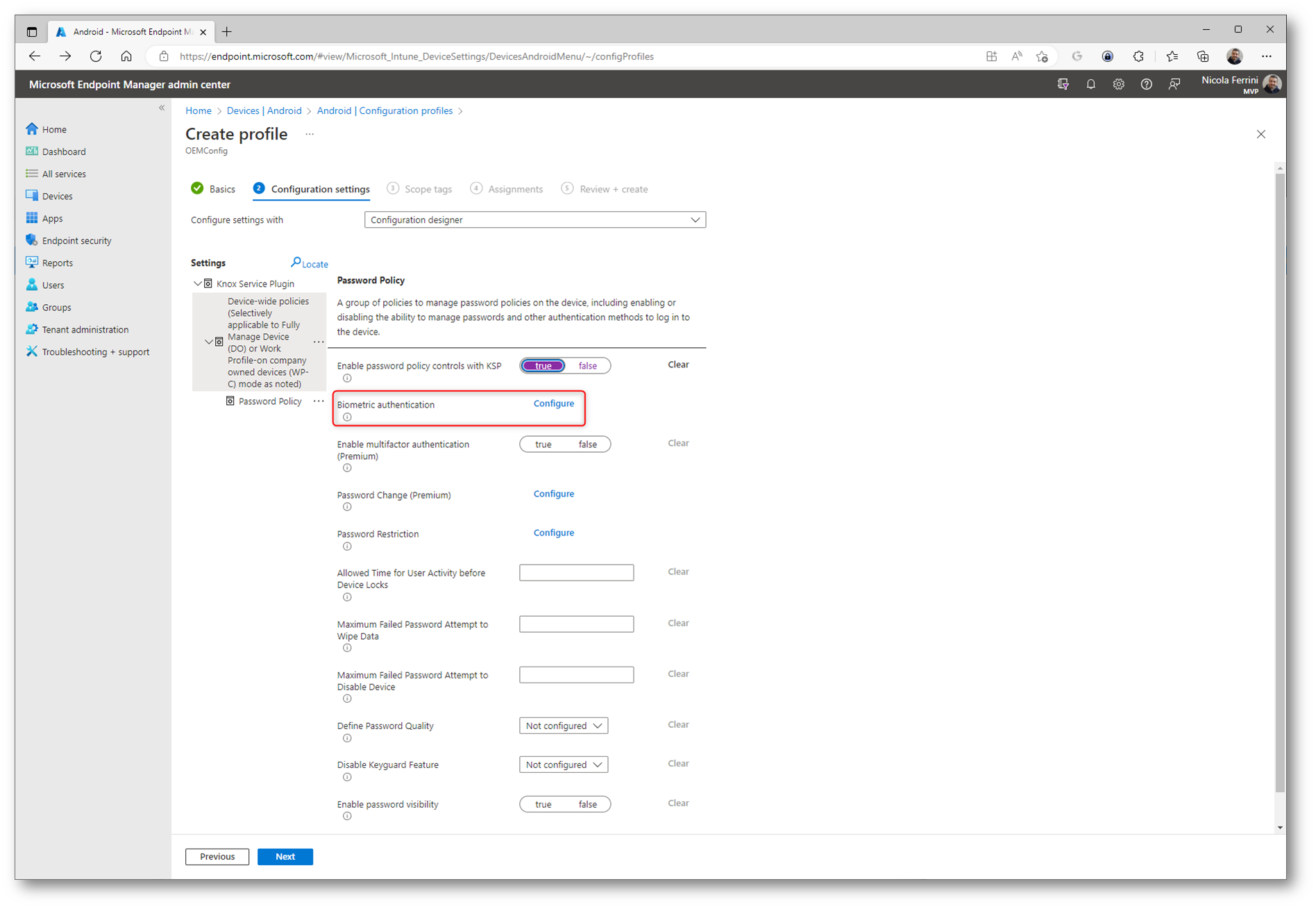
Task: Select the Android browser tab
Action: pyautogui.click(x=130, y=31)
